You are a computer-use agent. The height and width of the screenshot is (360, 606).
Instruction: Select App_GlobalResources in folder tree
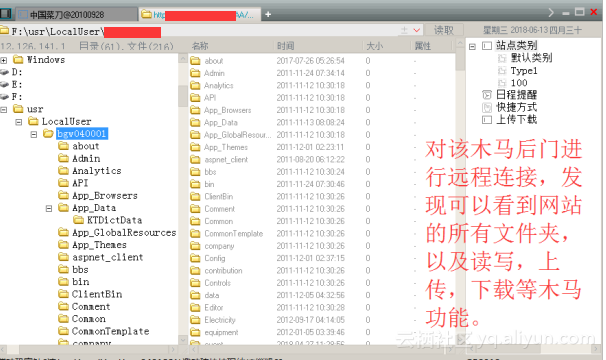tap(124, 232)
